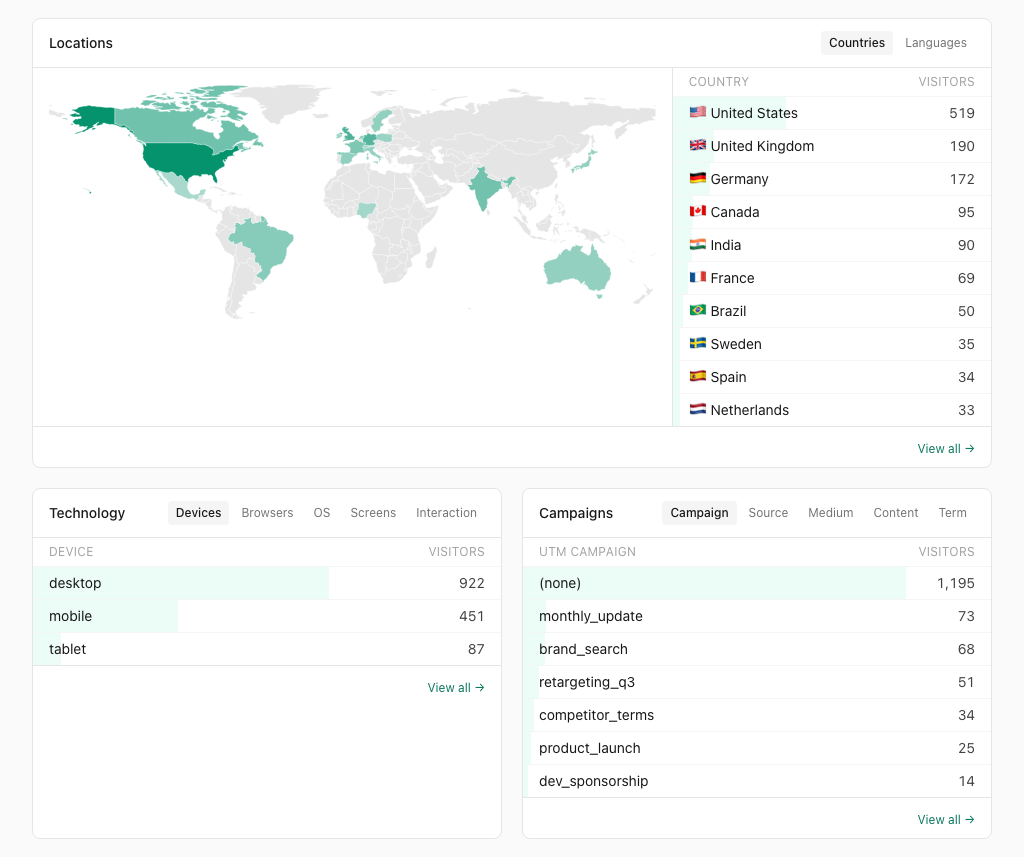Open the Browsers tab
The height and width of the screenshot is (857, 1024).
[x=267, y=513]
